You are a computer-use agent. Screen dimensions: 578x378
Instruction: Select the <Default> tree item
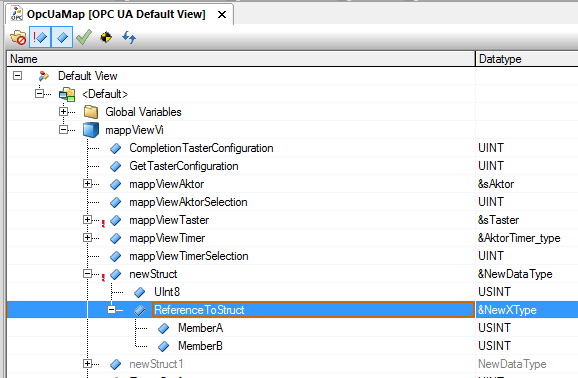pyautogui.click(x=105, y=94)
